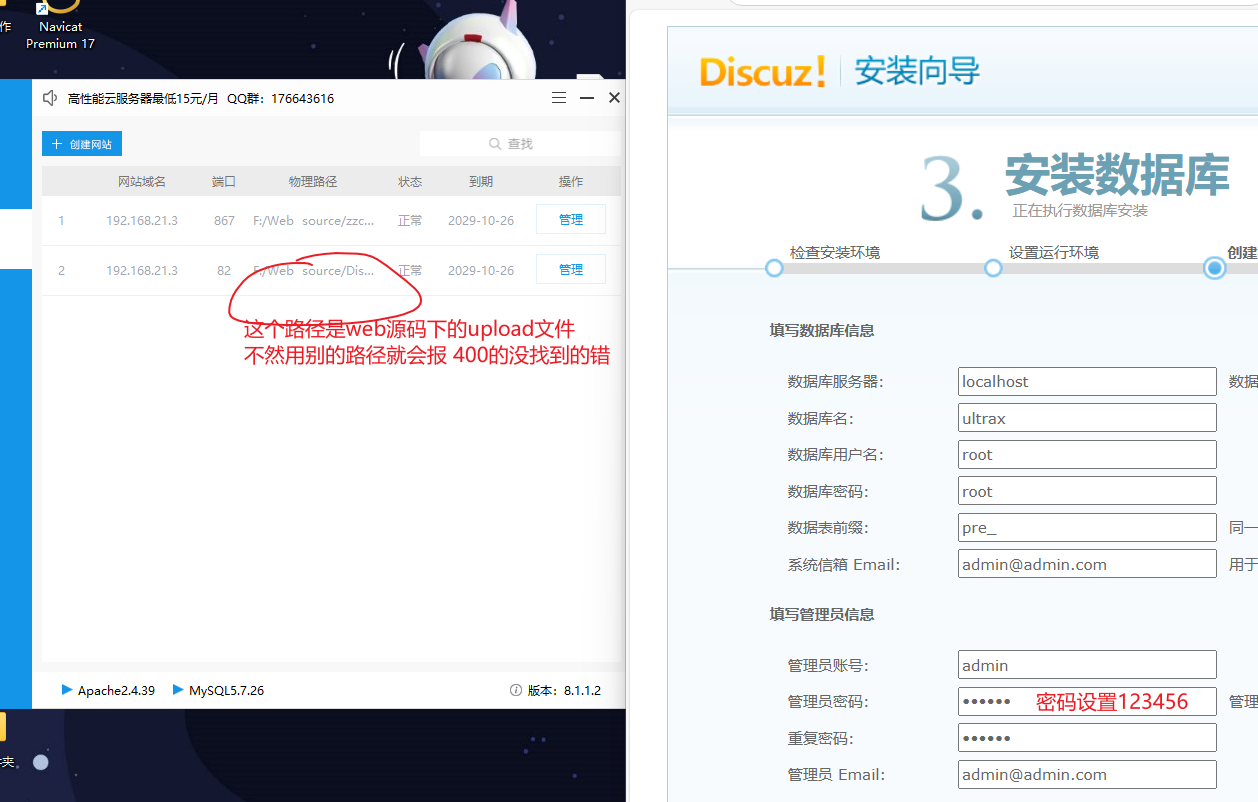Click path F:/Web source/Dis... cell

(313, 271)
